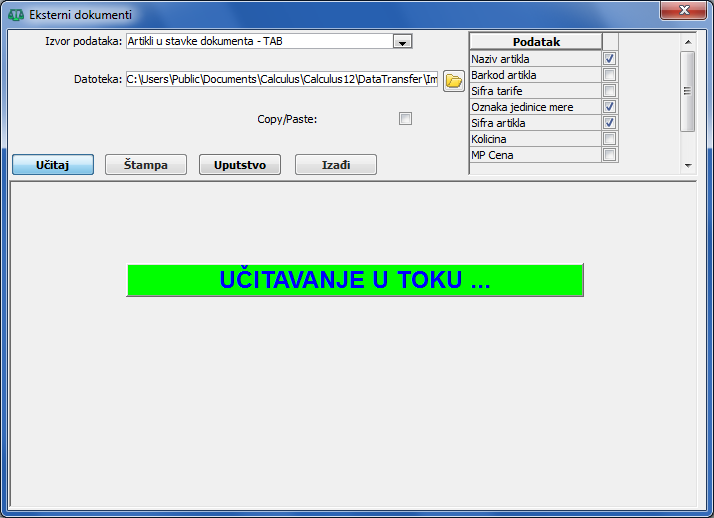Click the application icon in the title bar
The height and width of the screenshot is (518, 714).
(15, 15)
